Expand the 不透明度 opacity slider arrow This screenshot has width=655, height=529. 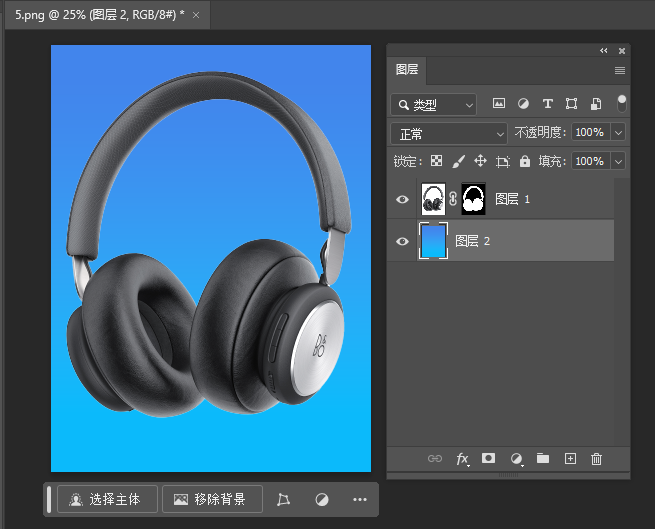(x=618, y=133)
